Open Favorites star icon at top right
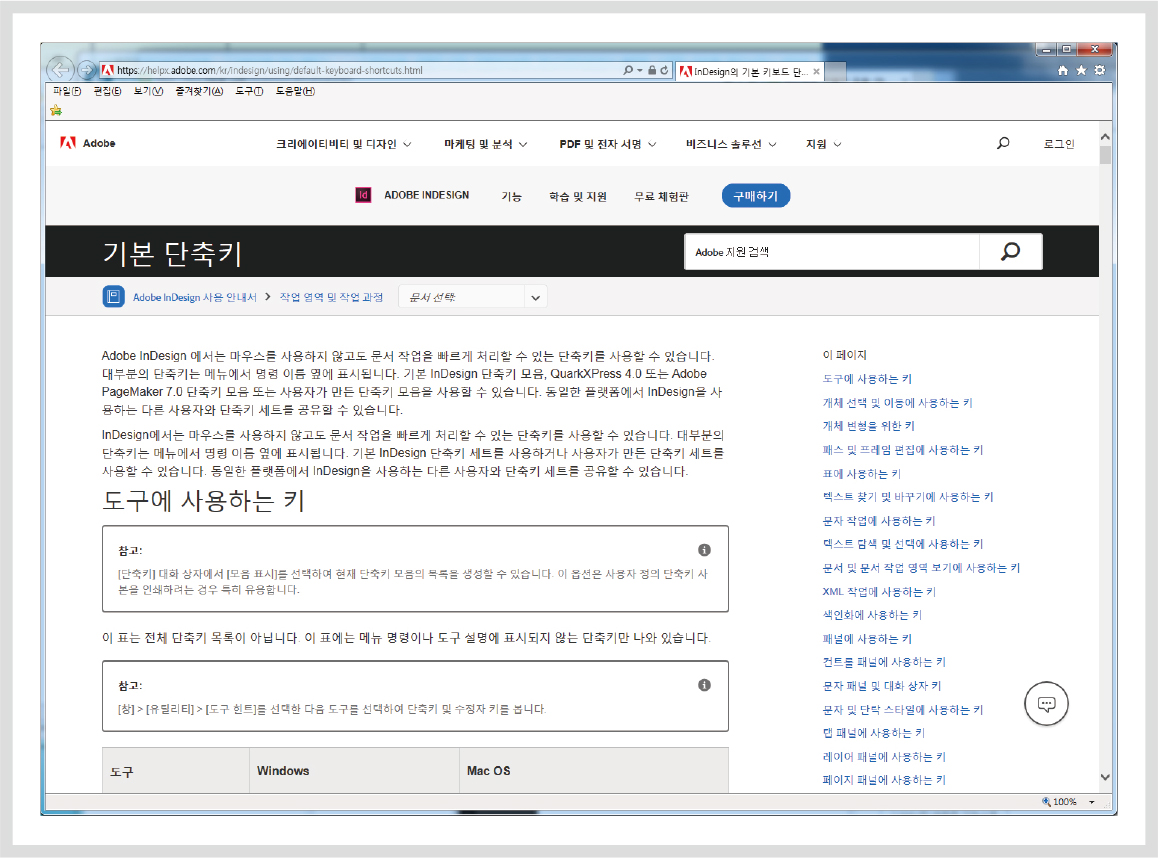 pos(1081,70)
